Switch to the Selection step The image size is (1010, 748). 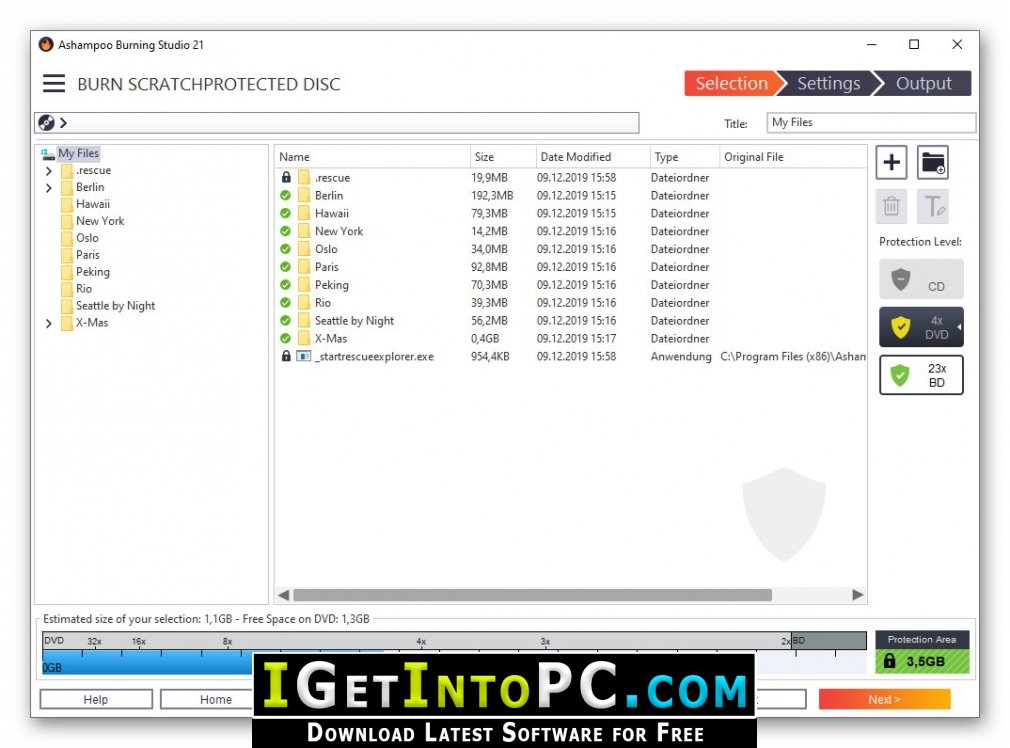point(731,83)
